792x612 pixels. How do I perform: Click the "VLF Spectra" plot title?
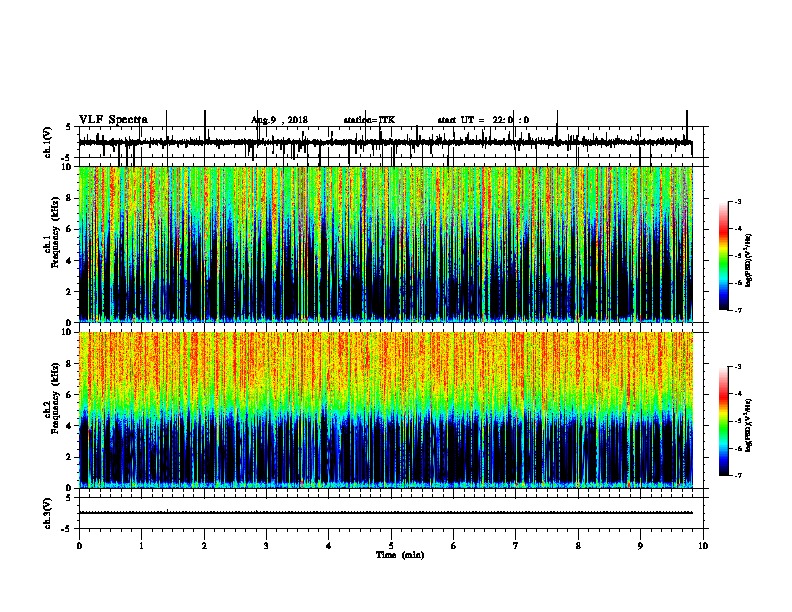[x=113, y=120]
